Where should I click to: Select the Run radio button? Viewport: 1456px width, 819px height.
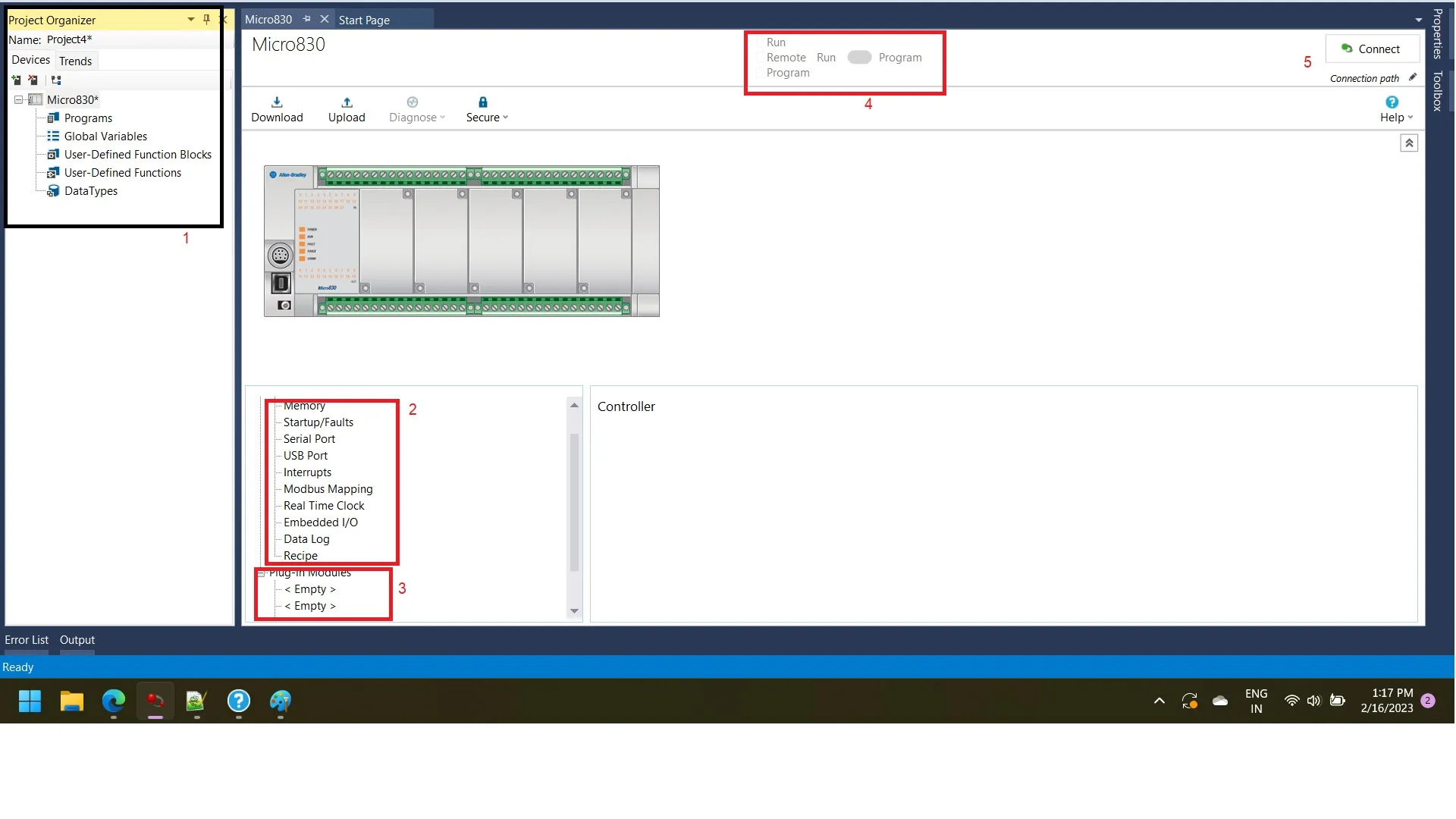pyautogui.click(x=761, y=42)
